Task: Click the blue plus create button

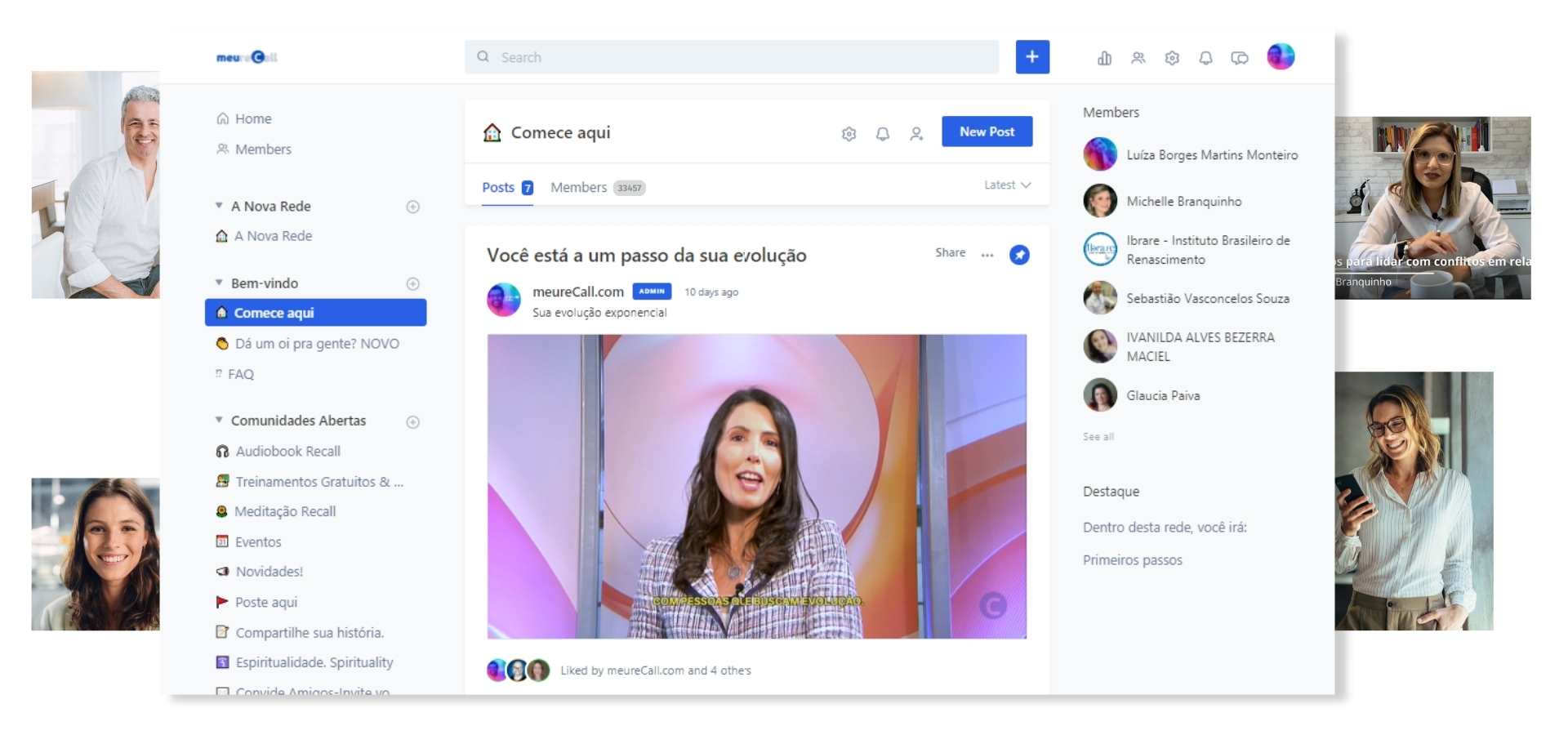Action: click(x=1032, y=57)
